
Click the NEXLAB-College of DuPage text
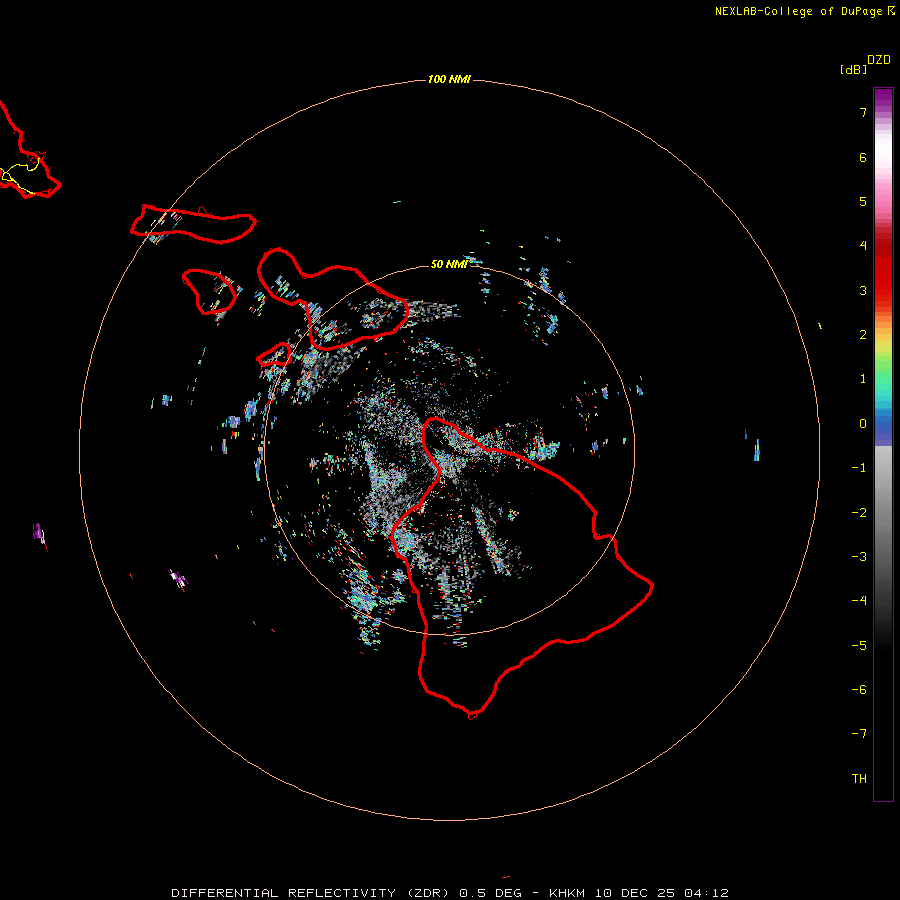tap(799, 11)
